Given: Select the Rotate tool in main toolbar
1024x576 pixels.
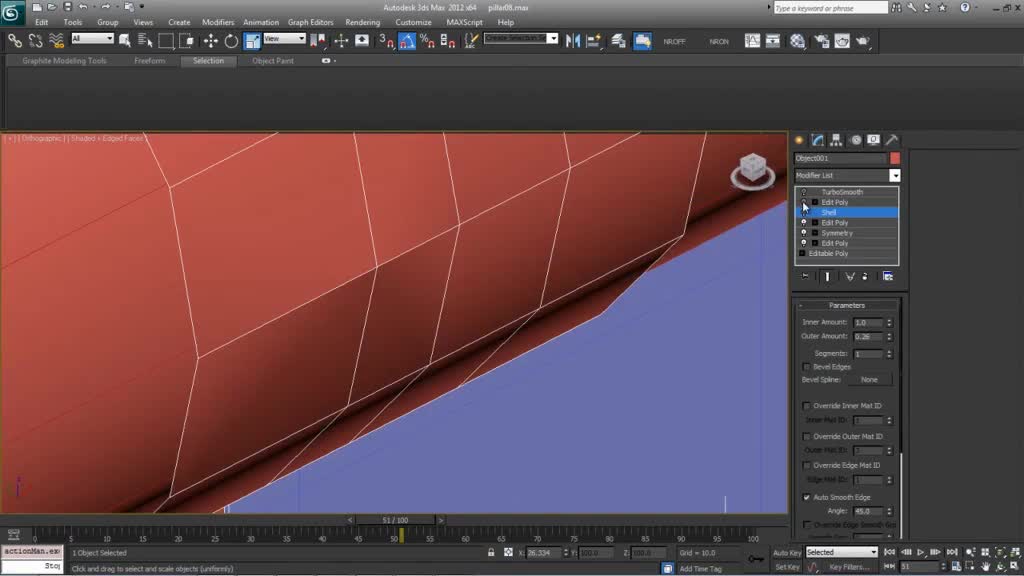Looking at the screenshot, I should click(231, 41).
